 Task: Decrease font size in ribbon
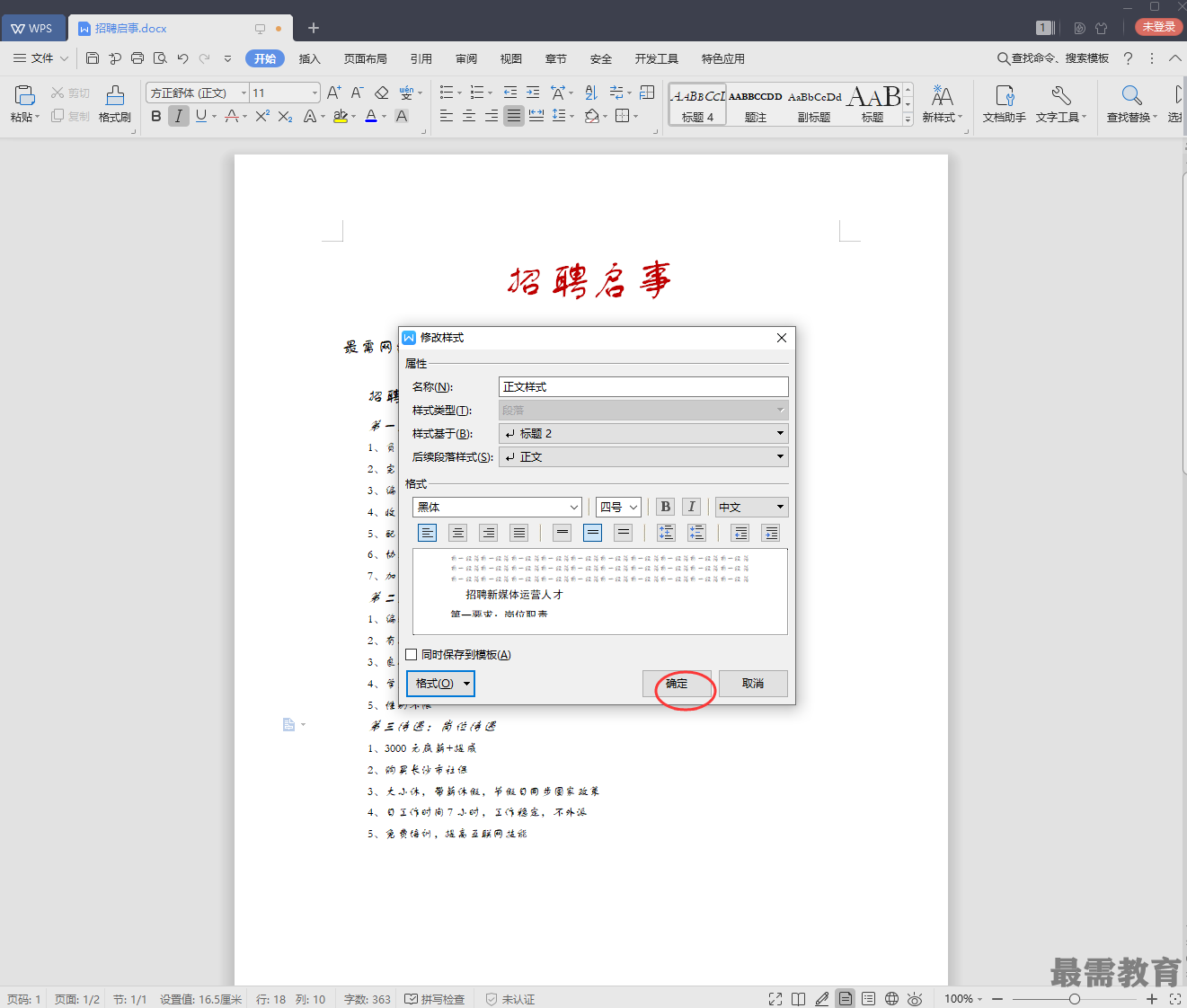(x=357, y=93)
